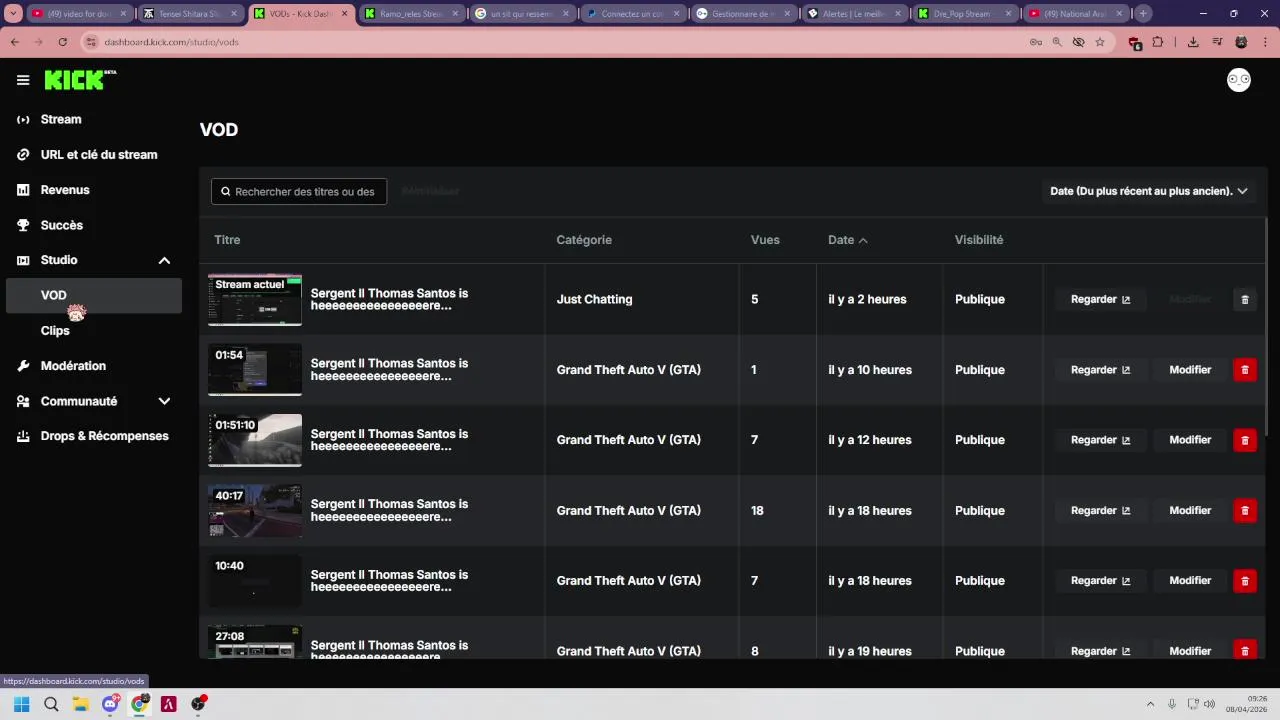Screen dimensions: 1280x720
Task: Go back with the browser back arrow
Action: coord(15,42)
